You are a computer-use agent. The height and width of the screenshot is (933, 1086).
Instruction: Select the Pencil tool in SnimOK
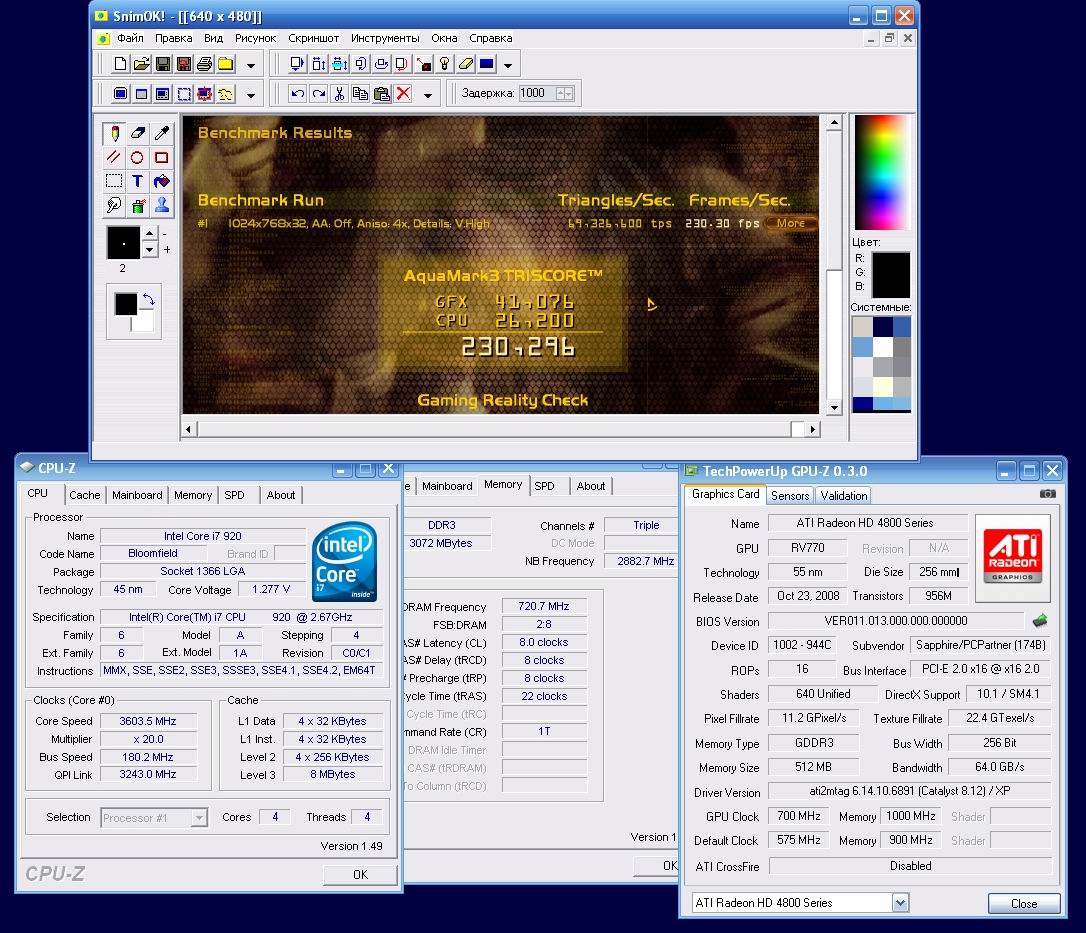pos(114,134)
